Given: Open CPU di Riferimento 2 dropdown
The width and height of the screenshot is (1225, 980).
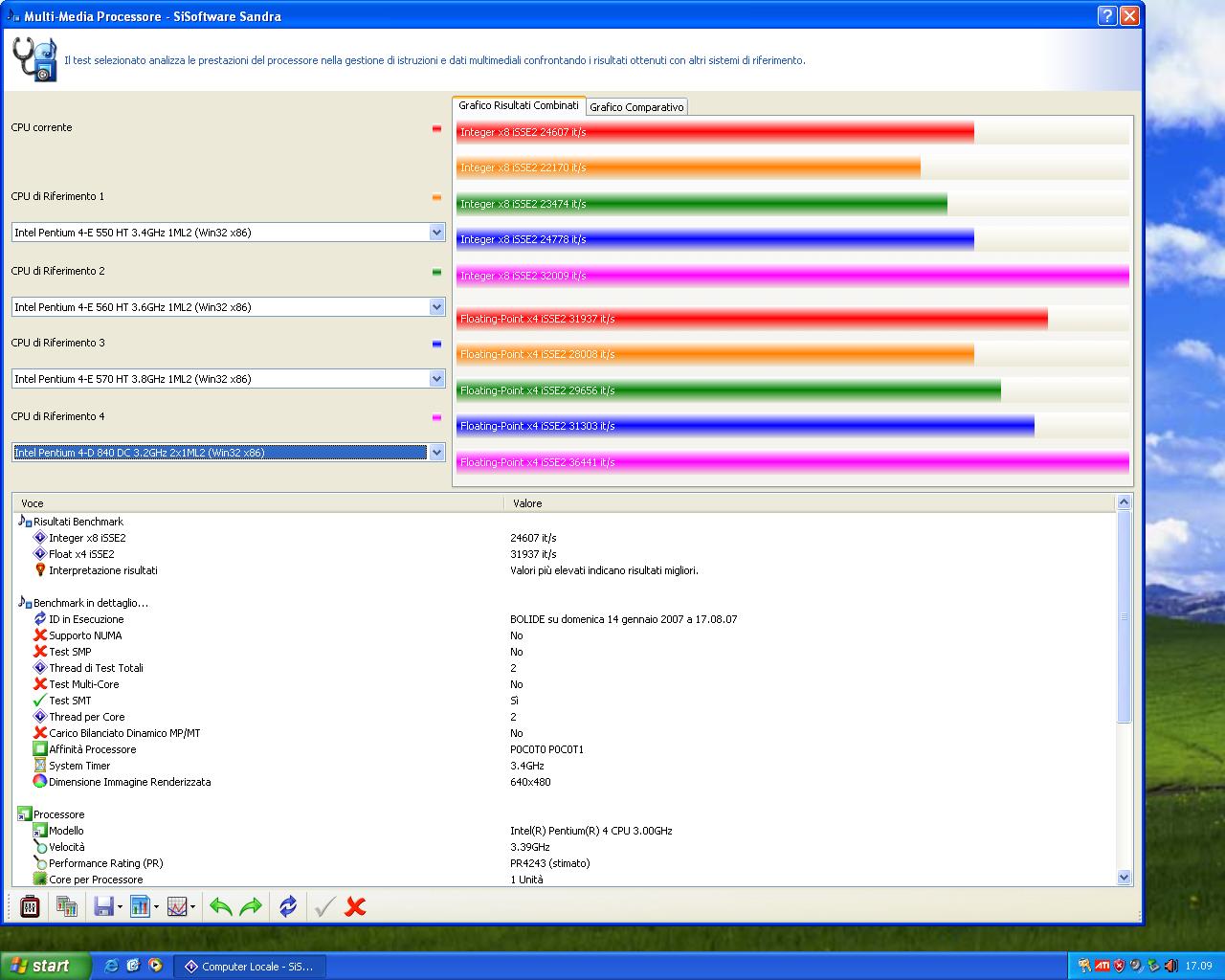Looking at the screenshot, I should pos(437,307).
